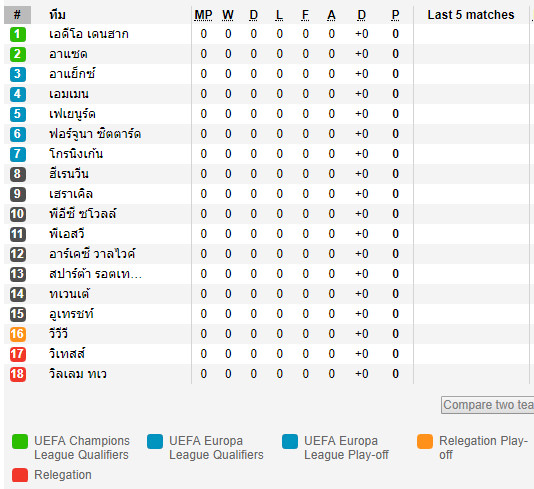
Task: Click the dark gray rank 10 badge
Action: click(18, 214)
